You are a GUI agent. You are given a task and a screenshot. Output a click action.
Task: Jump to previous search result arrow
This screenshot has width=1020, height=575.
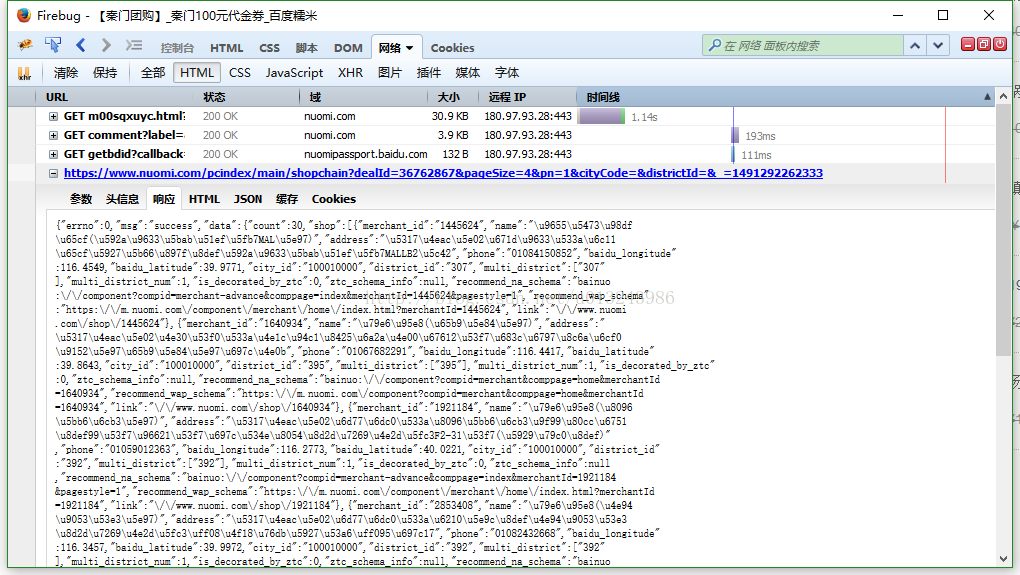coord(915,46)
